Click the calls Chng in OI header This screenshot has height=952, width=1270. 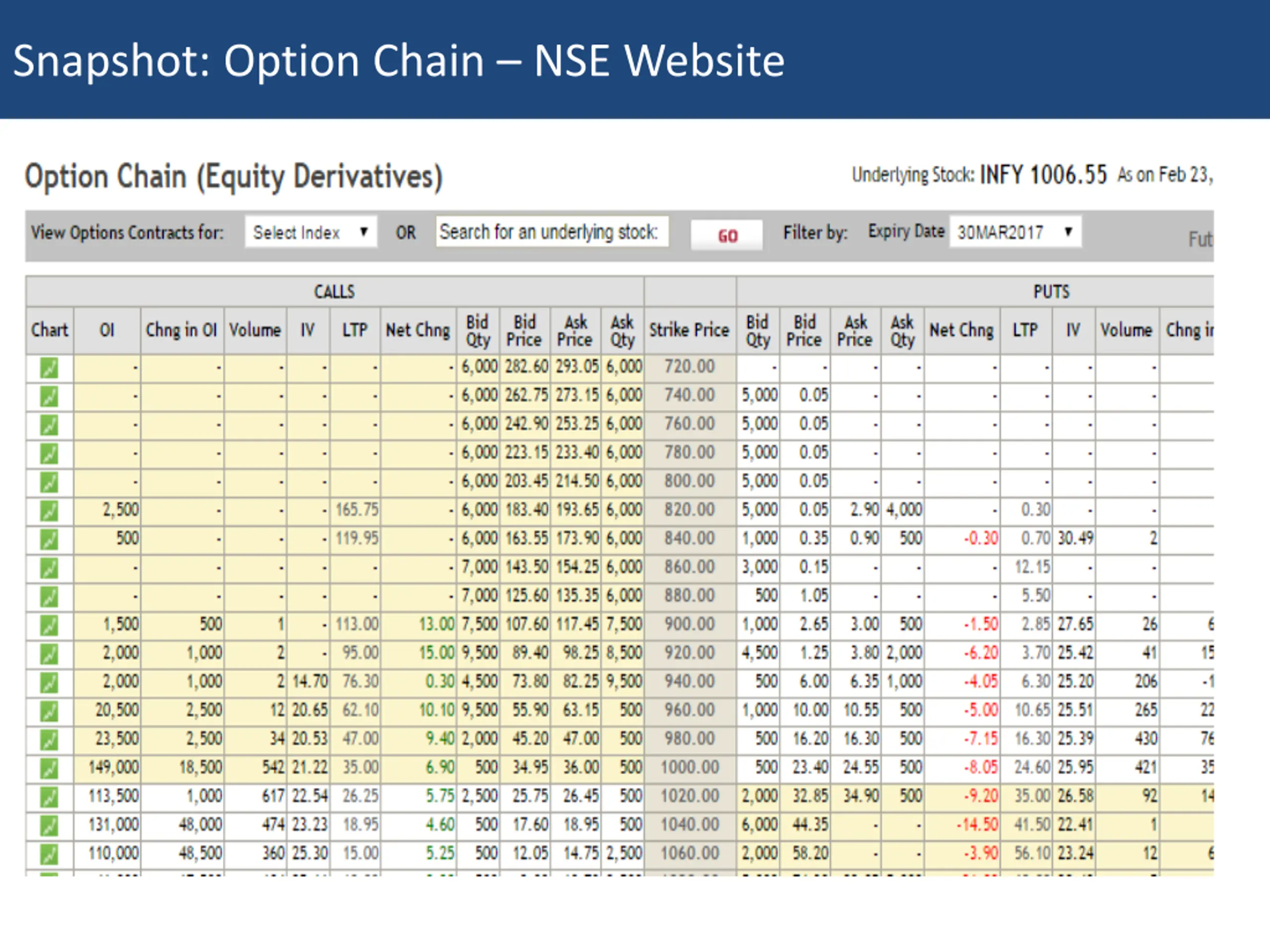tap(182, 330)
